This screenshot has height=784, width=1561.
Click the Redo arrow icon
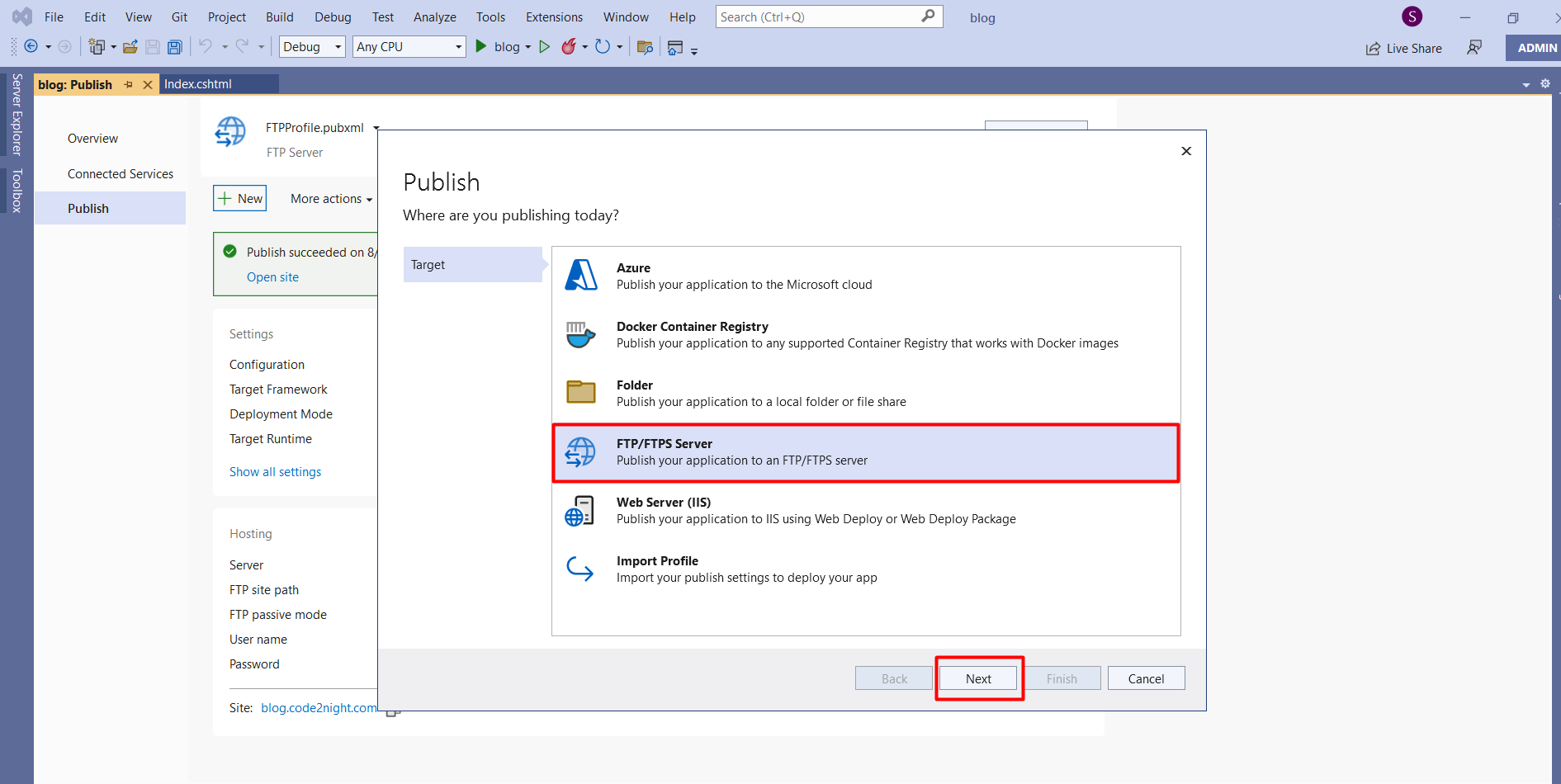242,46
